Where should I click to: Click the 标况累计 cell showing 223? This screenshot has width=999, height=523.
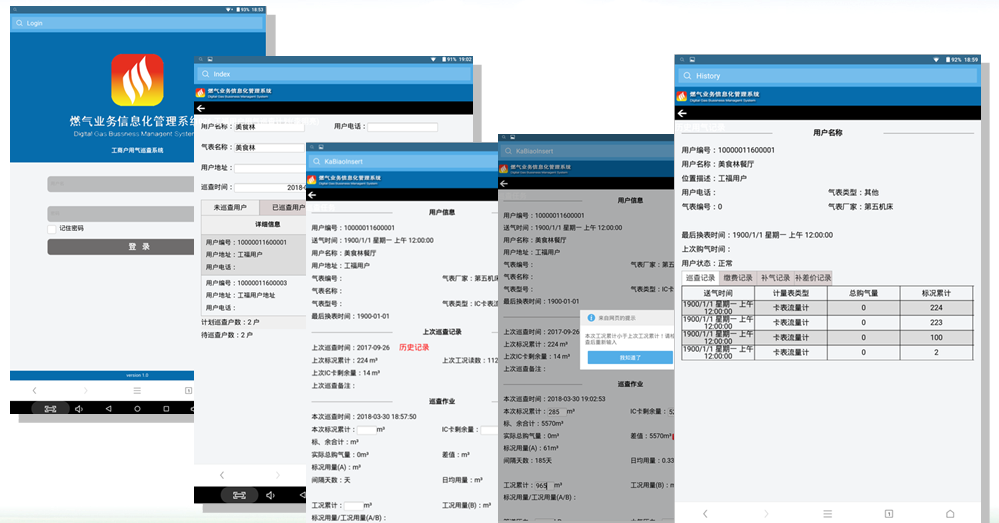(936, 322)
